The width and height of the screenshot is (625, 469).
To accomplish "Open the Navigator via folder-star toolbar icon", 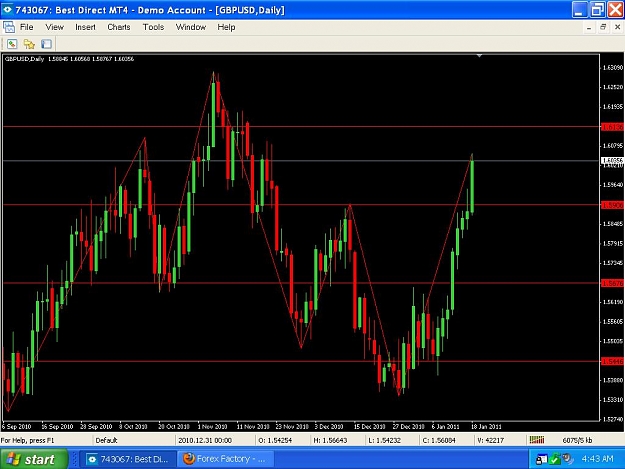I will tap(29, 44).
